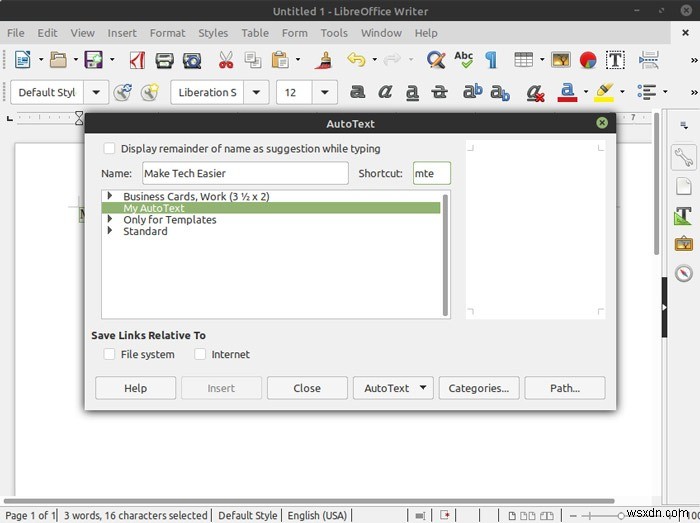Click the Shortcut field containing mte
The height and width of the screenshot is (523, 700).
click(x=432, y=173)
